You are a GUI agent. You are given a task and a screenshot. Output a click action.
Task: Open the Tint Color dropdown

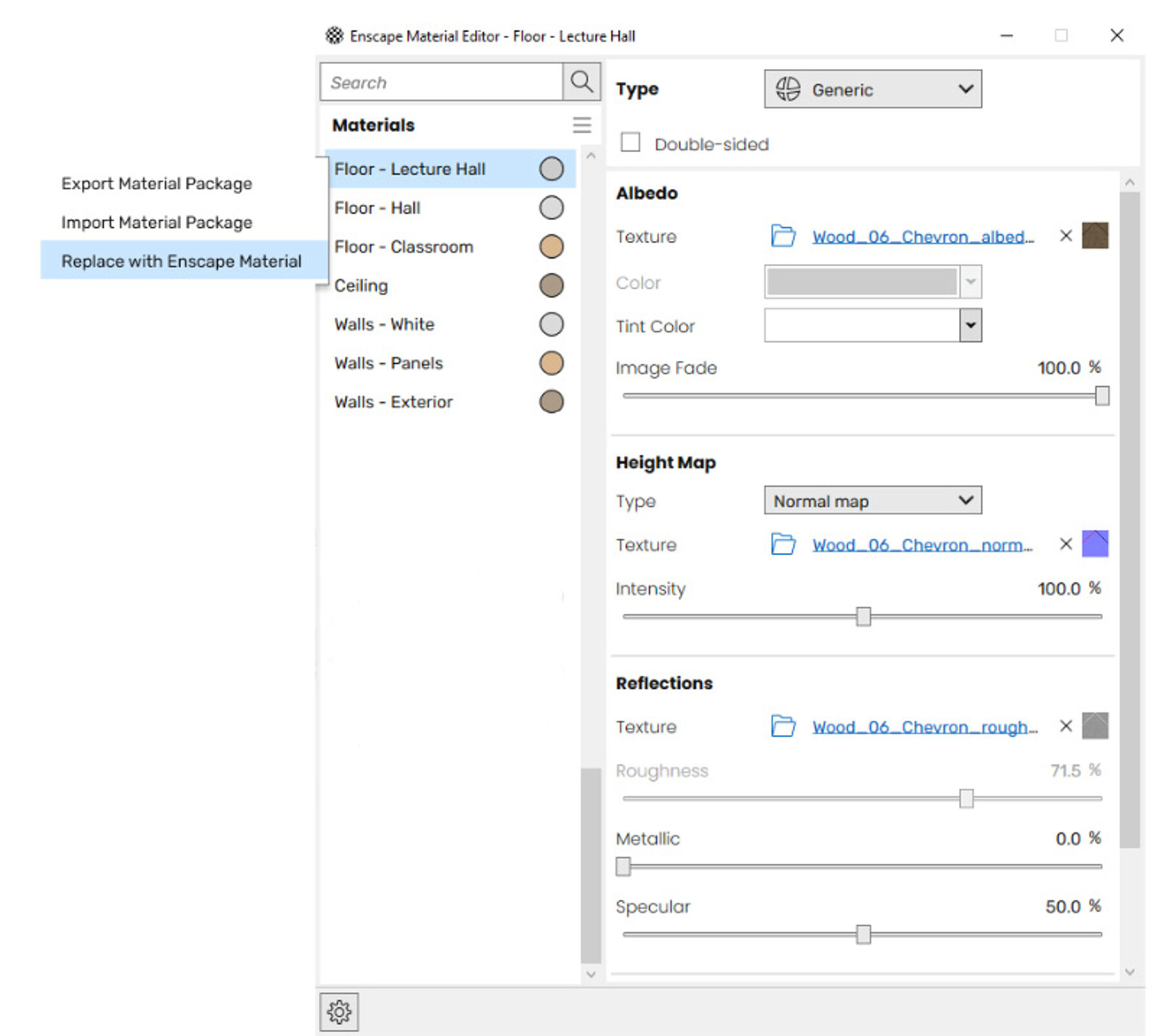coord(970,326)
